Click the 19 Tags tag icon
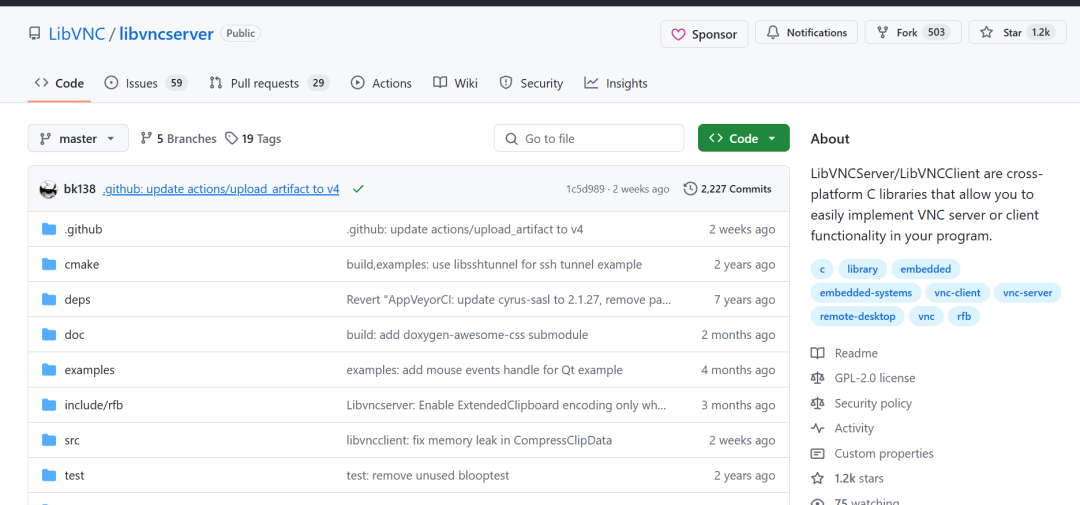The image size is (1080, 505). tap(231, 139)
